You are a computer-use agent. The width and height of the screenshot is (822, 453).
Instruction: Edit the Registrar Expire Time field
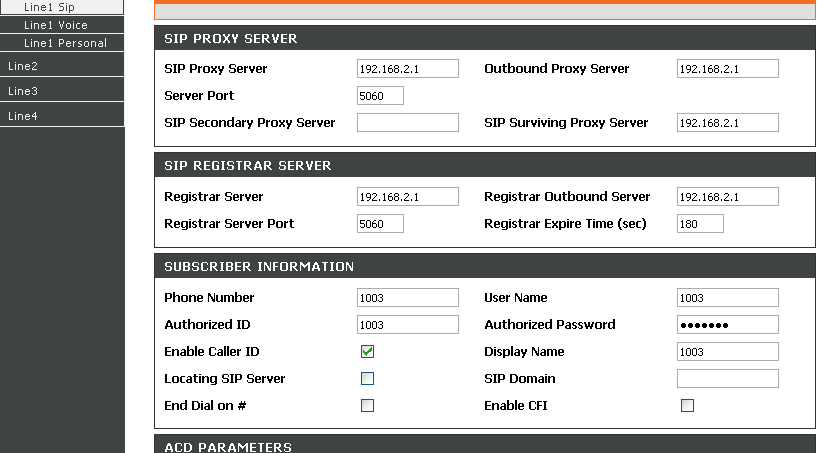pyautogui.click(x=700, y=223)
